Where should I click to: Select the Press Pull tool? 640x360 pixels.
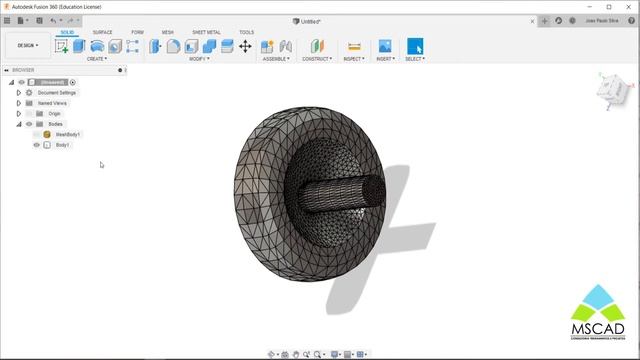(x=155, y=46)
